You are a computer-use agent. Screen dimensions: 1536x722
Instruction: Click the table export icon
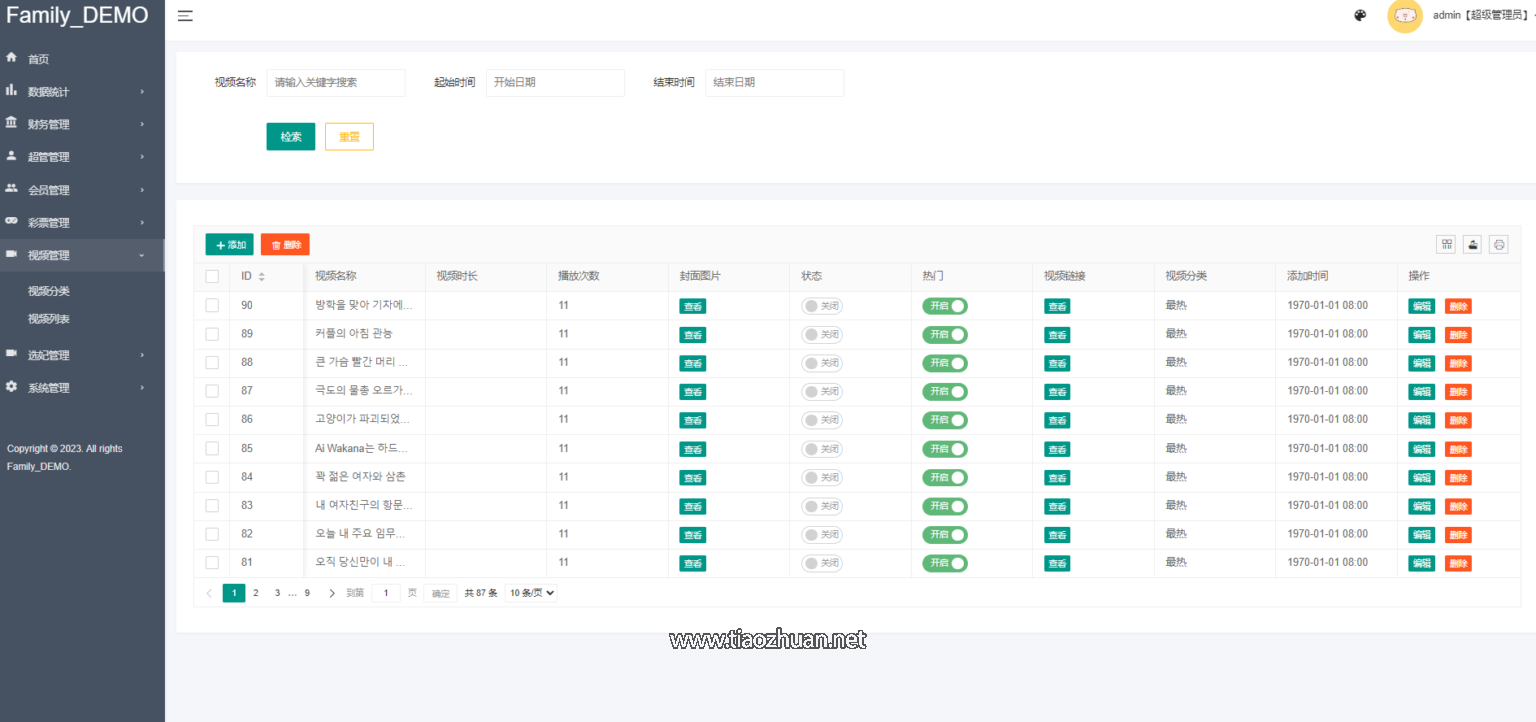1472,244
